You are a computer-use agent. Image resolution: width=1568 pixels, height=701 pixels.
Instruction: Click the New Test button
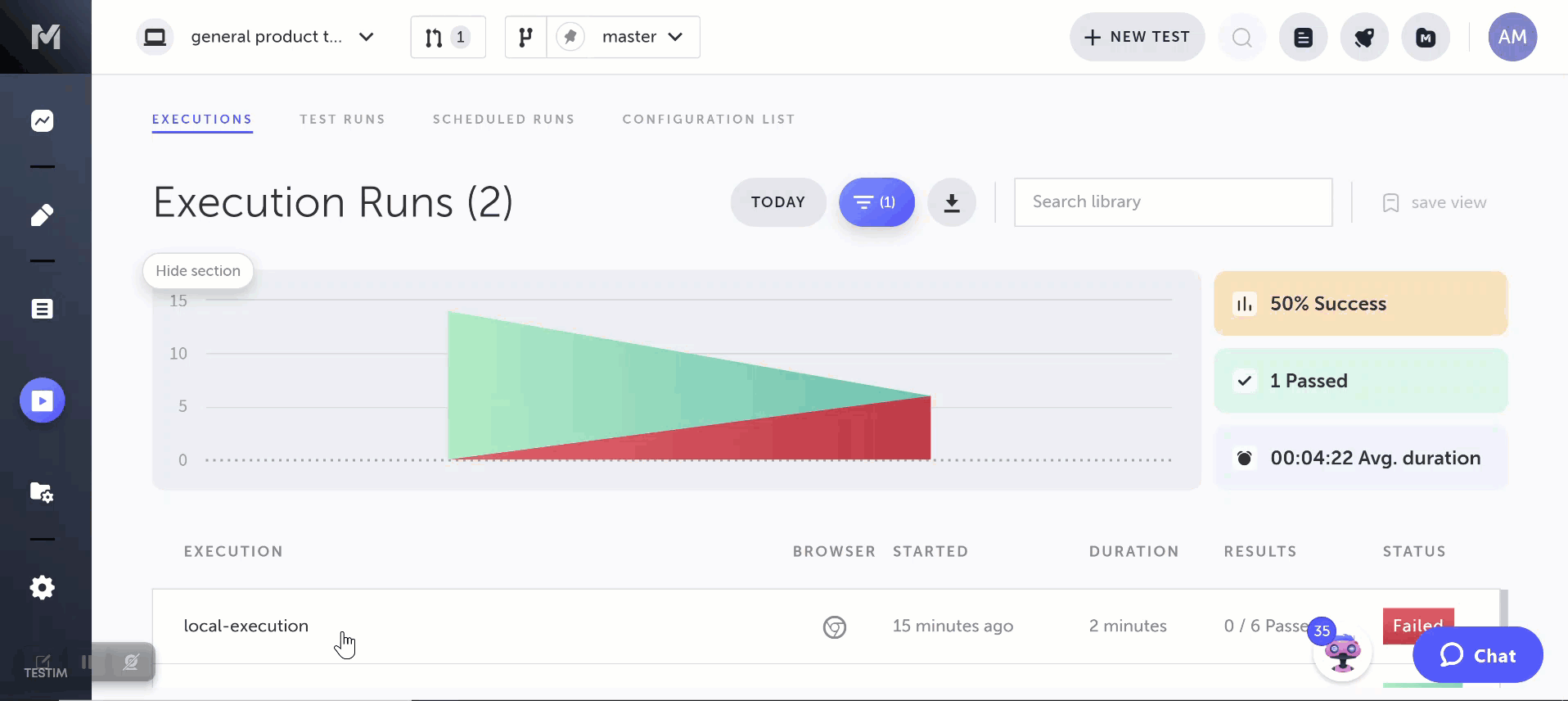click(1137, 37)
